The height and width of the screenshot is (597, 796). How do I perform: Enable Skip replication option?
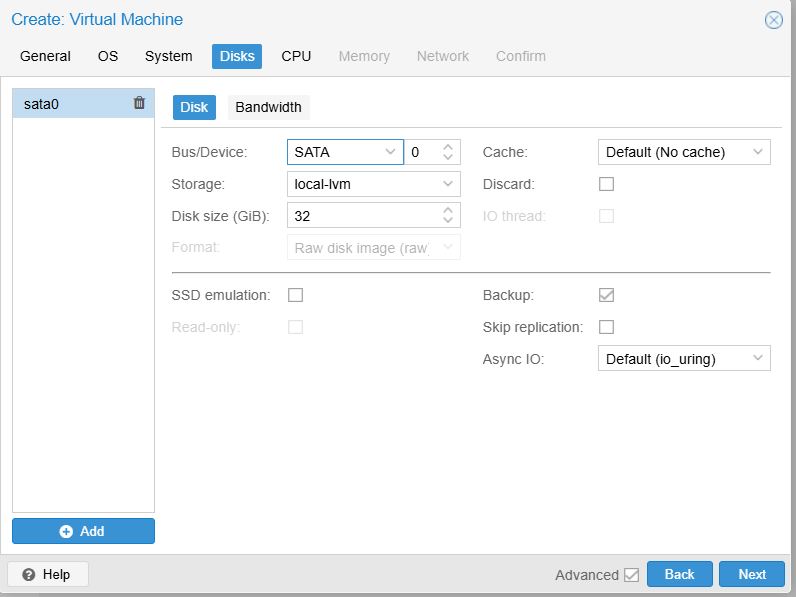[x=606, y=327]
